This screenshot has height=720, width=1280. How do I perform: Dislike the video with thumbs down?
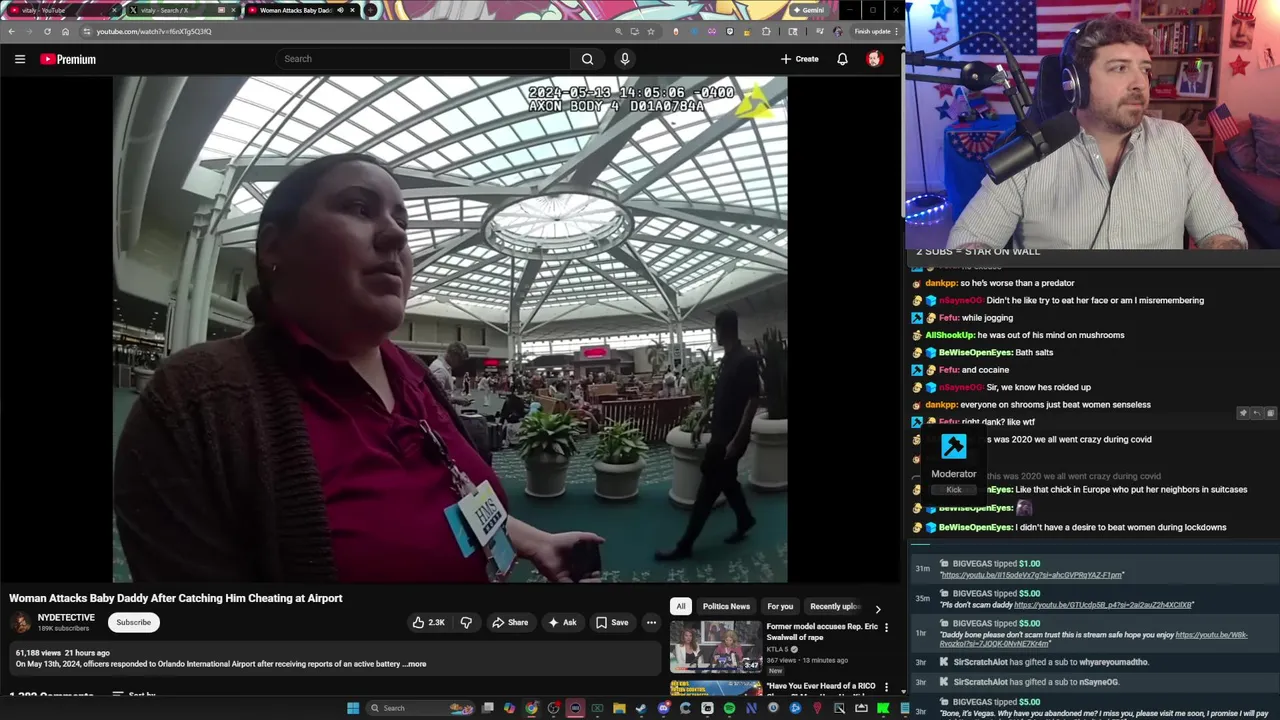[466, 622]
